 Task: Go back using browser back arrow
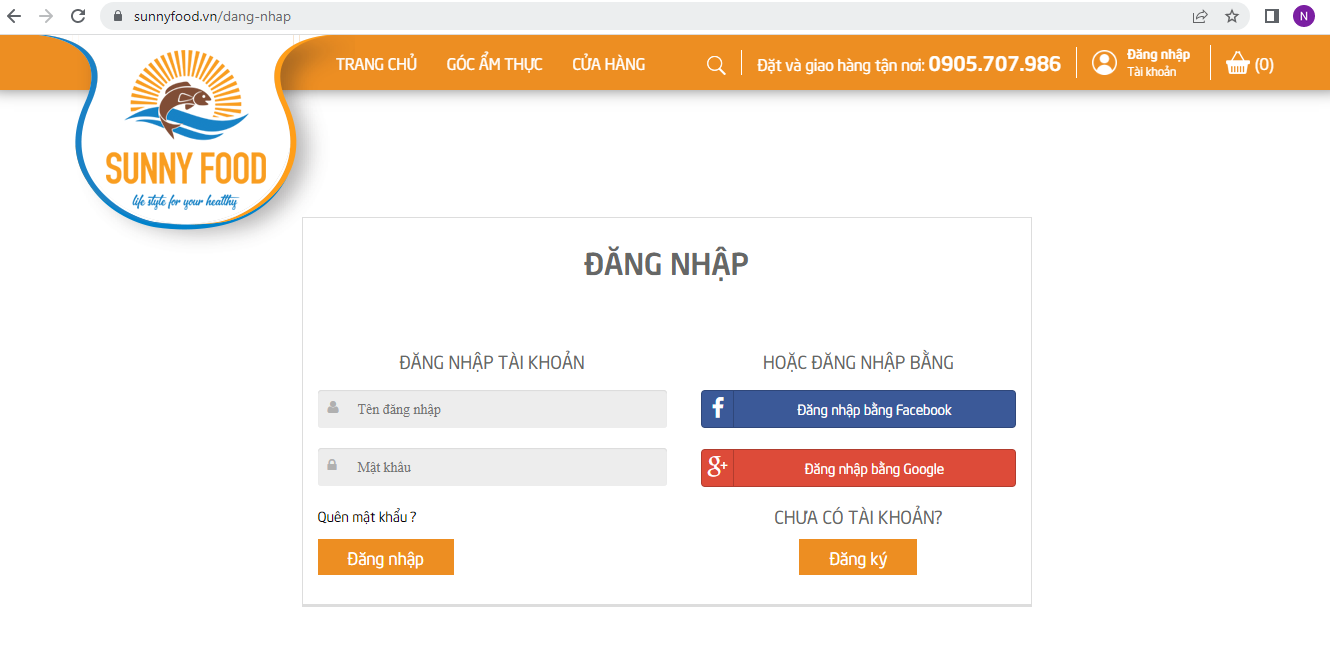click(14, 16)
